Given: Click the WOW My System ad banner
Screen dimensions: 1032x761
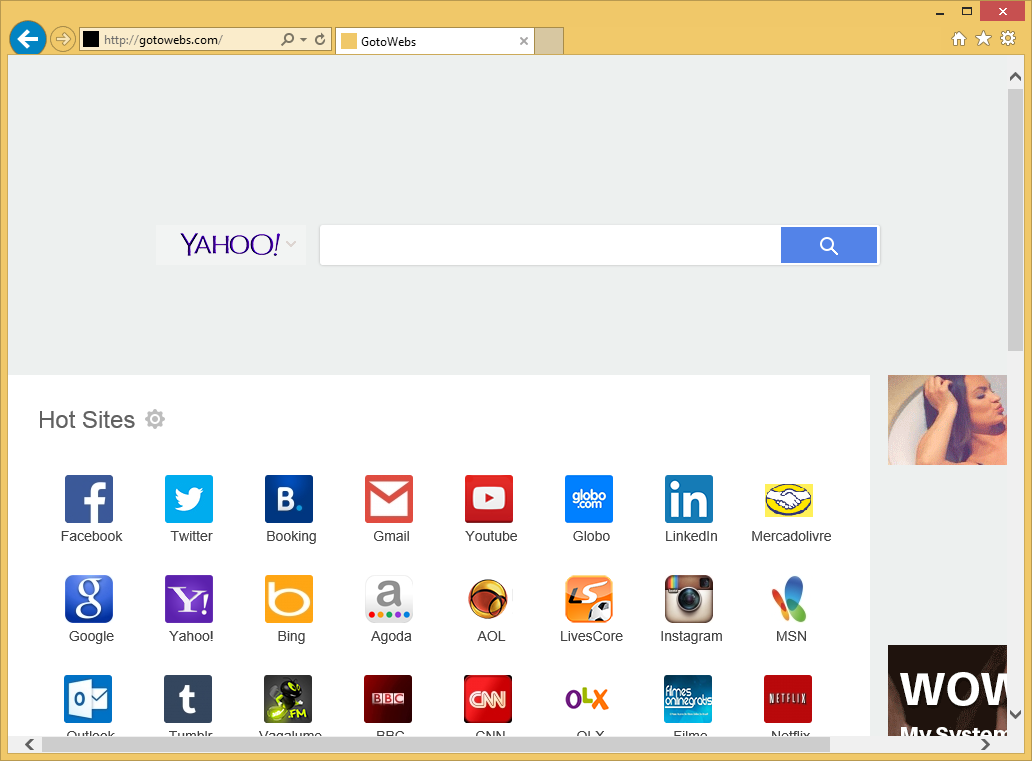Looking at the screenshot, I should point(947,691).
